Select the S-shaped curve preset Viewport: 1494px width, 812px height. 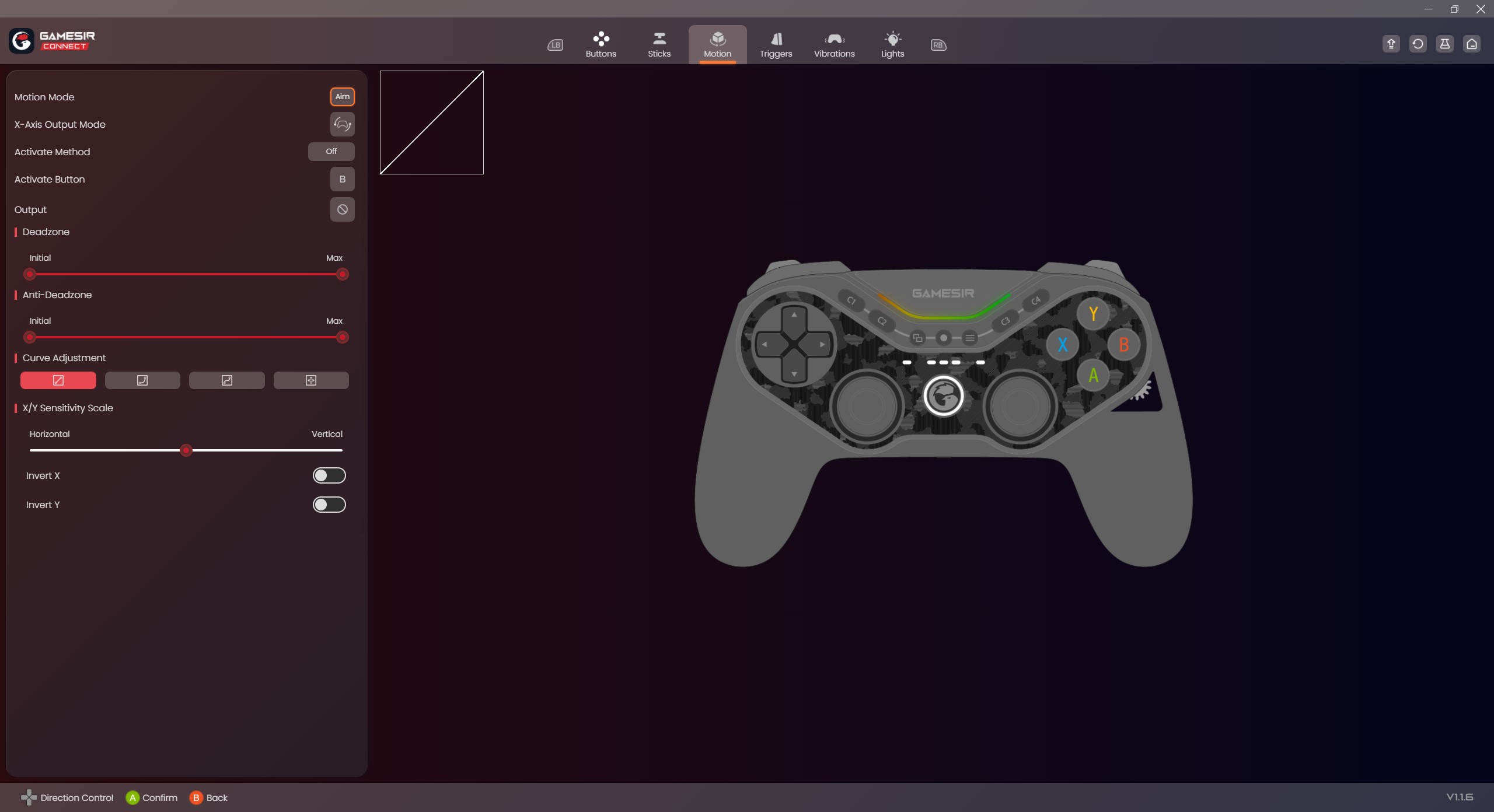point(227,380)
